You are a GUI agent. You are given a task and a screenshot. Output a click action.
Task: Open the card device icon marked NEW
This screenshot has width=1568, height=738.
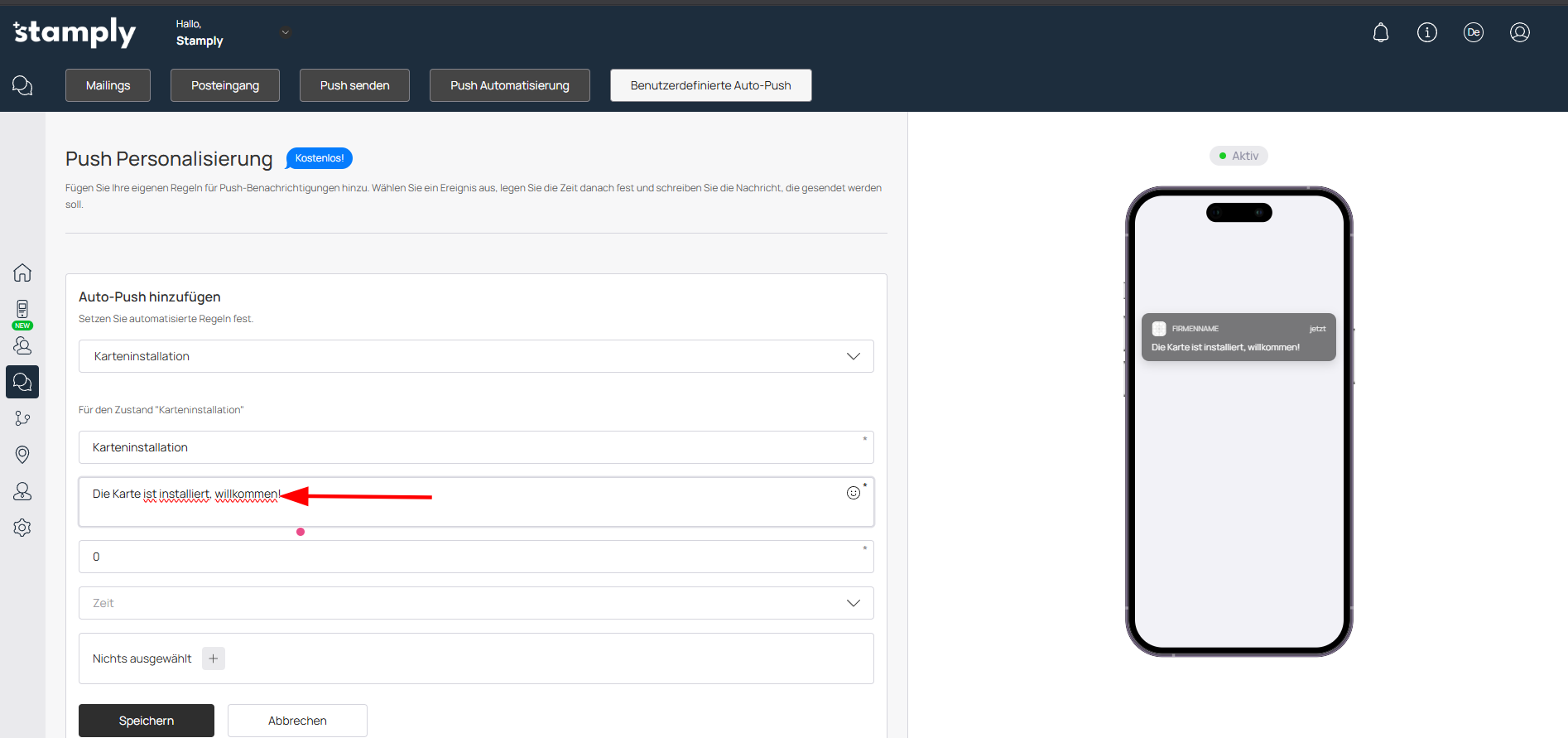coord(22,310)
